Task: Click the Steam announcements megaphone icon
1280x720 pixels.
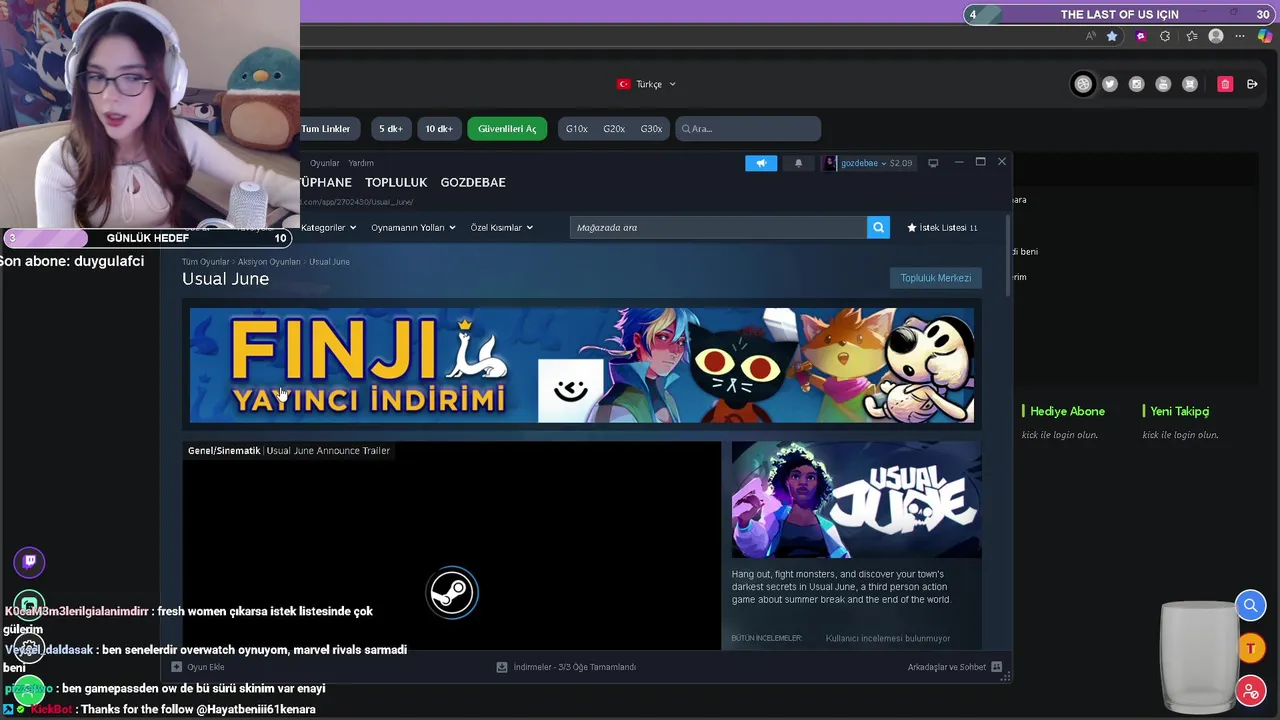Action: click(761, 163)
